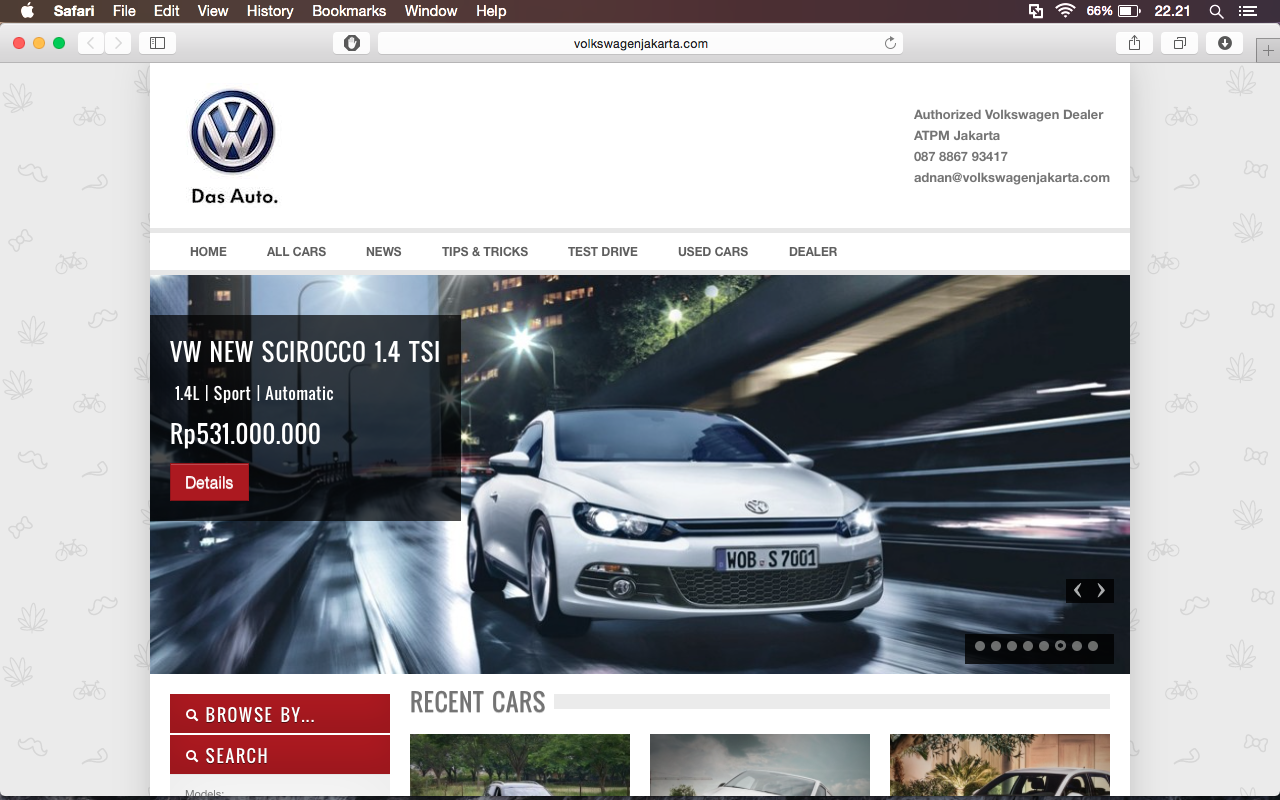The image size is (1280, 800).
Task: Open TEST DRIVE navigation link
Action: [603, 252]
